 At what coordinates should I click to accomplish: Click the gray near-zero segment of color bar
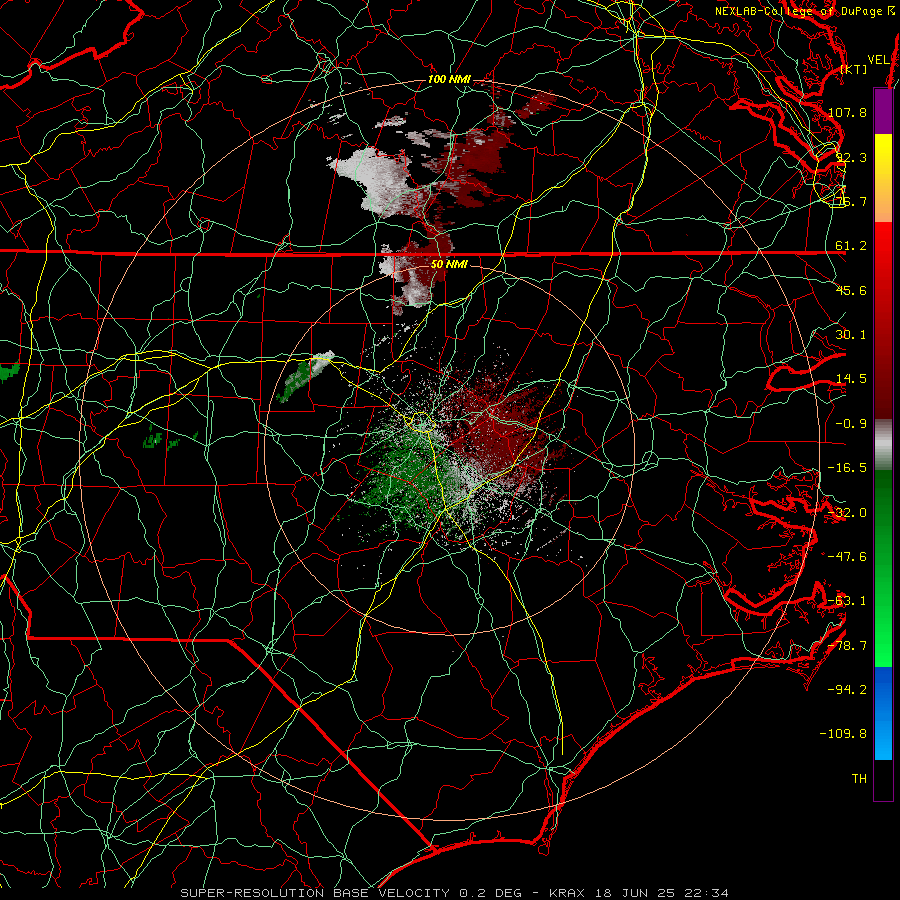click(883, 445)
